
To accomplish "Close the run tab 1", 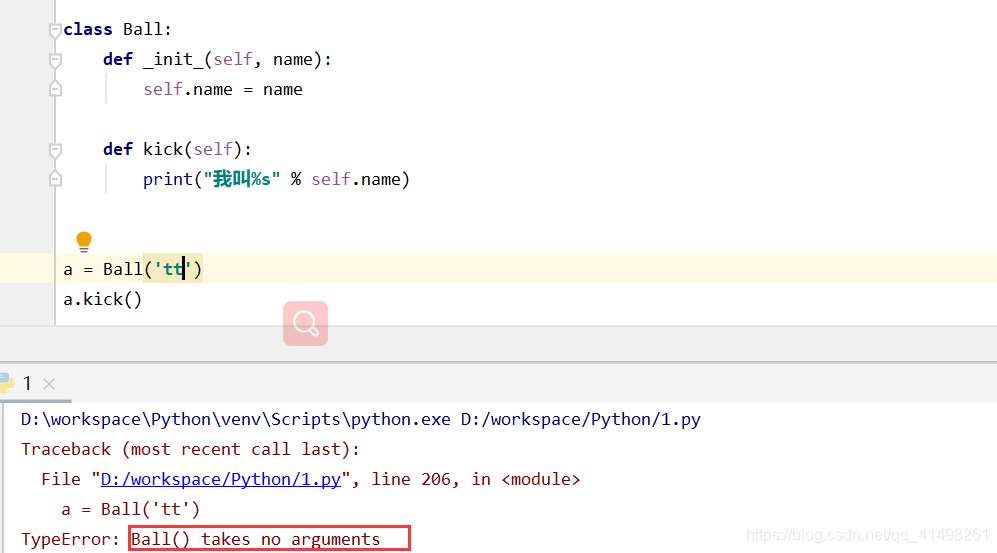I will point(49,384).
